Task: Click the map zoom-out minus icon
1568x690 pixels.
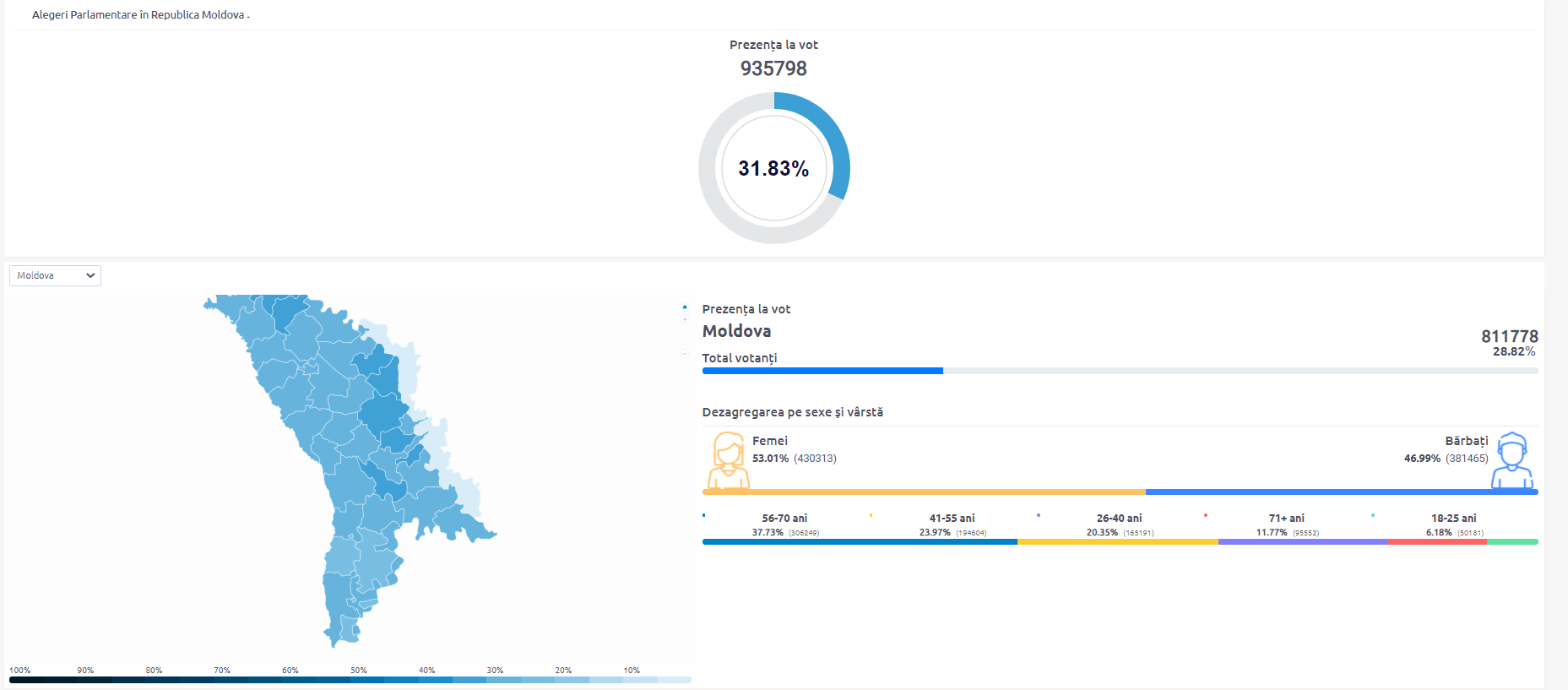Action: coord(685,354)
